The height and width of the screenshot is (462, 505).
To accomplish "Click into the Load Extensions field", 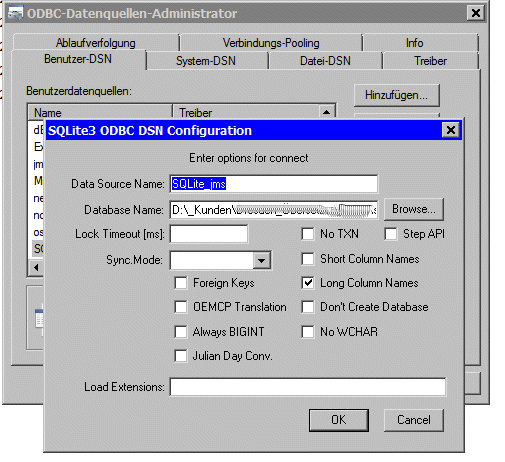I will coord(308,387).
